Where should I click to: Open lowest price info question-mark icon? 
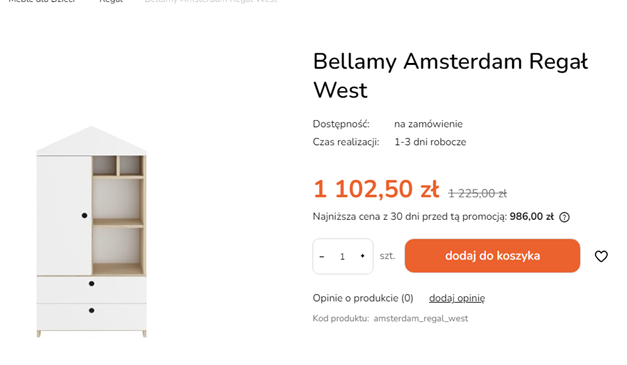point(564,217)
